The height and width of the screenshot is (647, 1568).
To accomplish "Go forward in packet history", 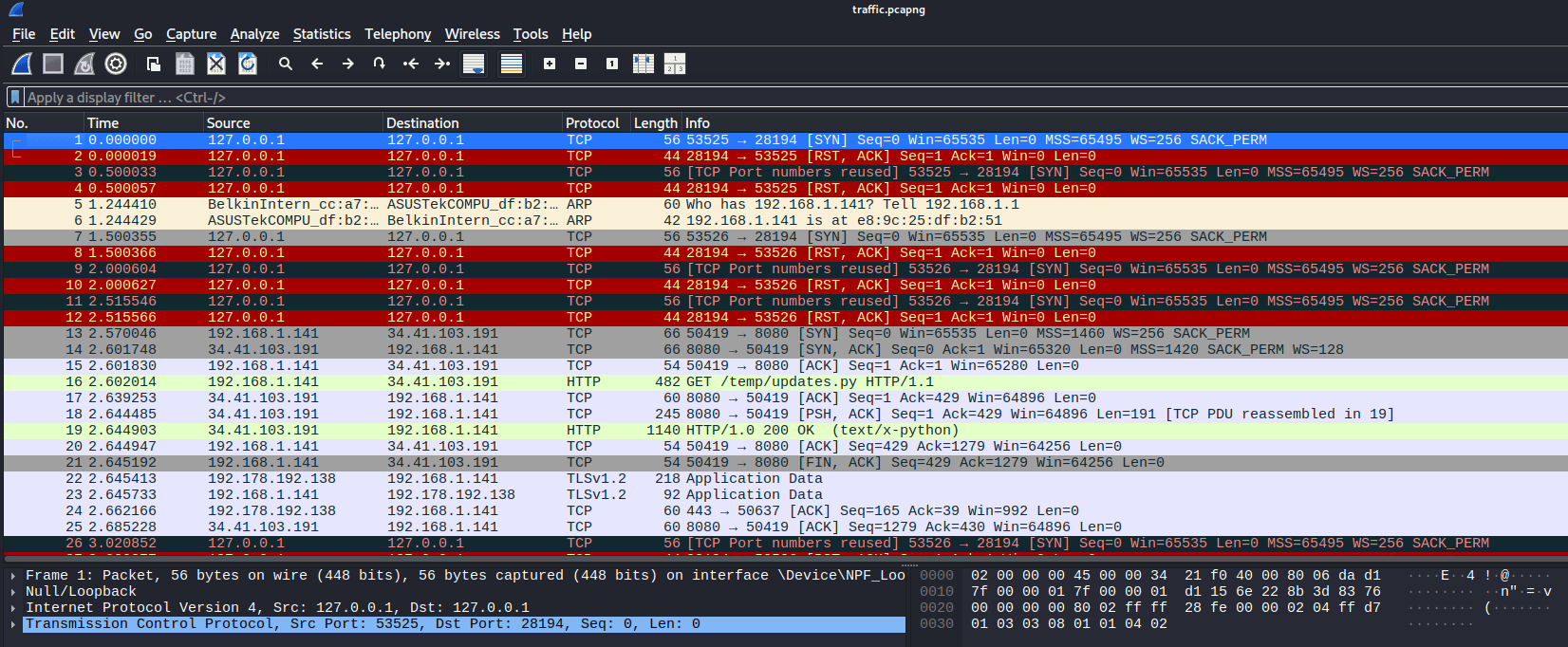I will pos(348,64).
